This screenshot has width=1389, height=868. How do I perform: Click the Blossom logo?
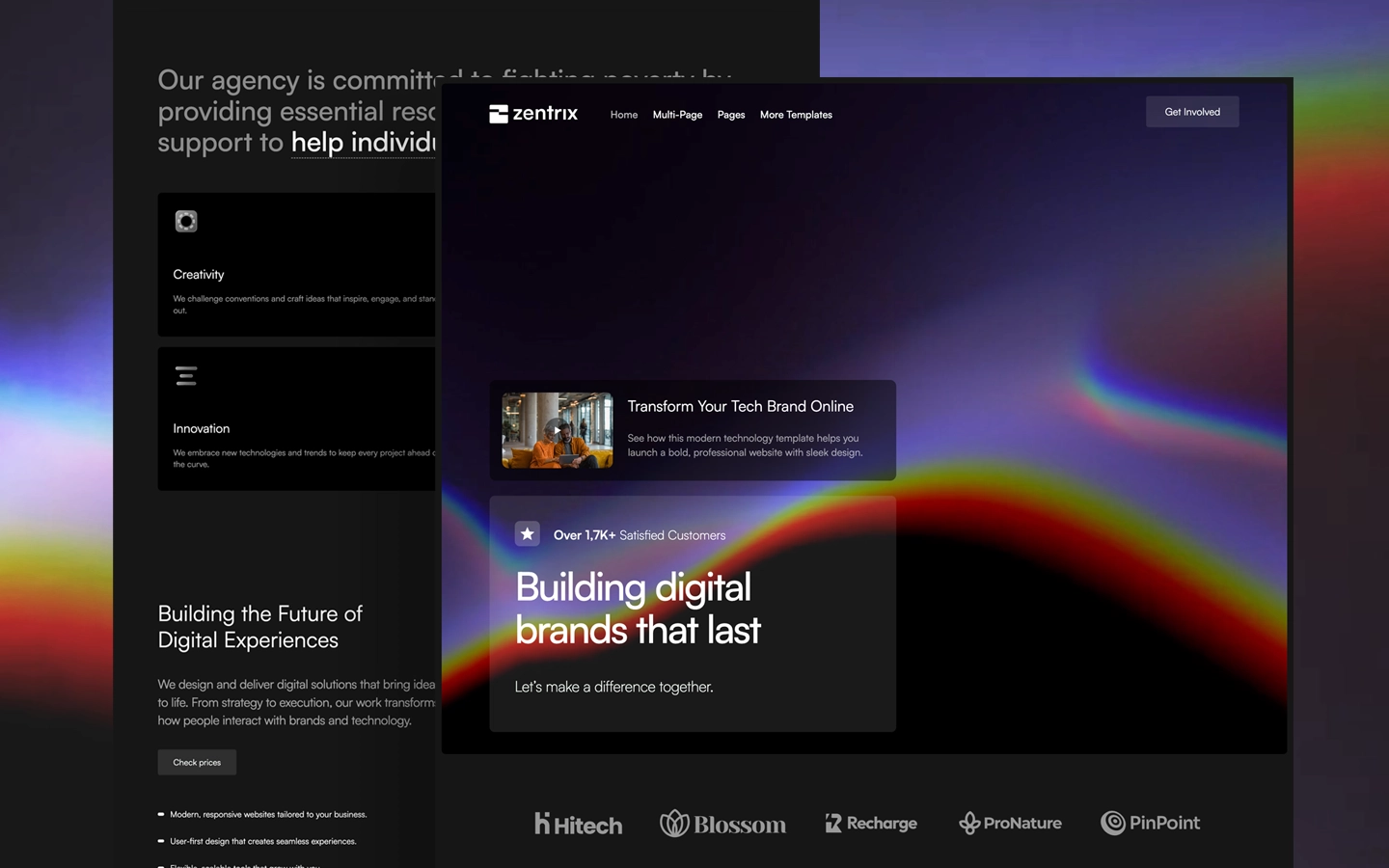722,824
